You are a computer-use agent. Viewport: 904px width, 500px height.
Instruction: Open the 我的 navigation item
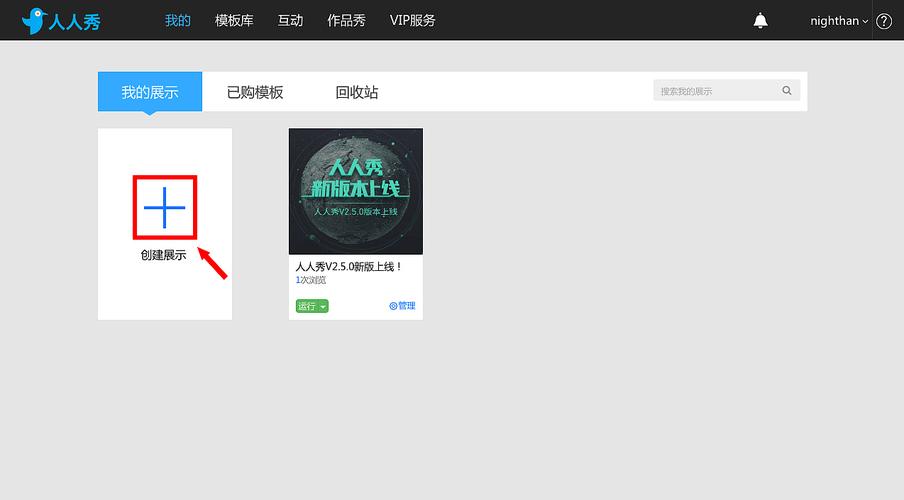click(x=178, y=20)
